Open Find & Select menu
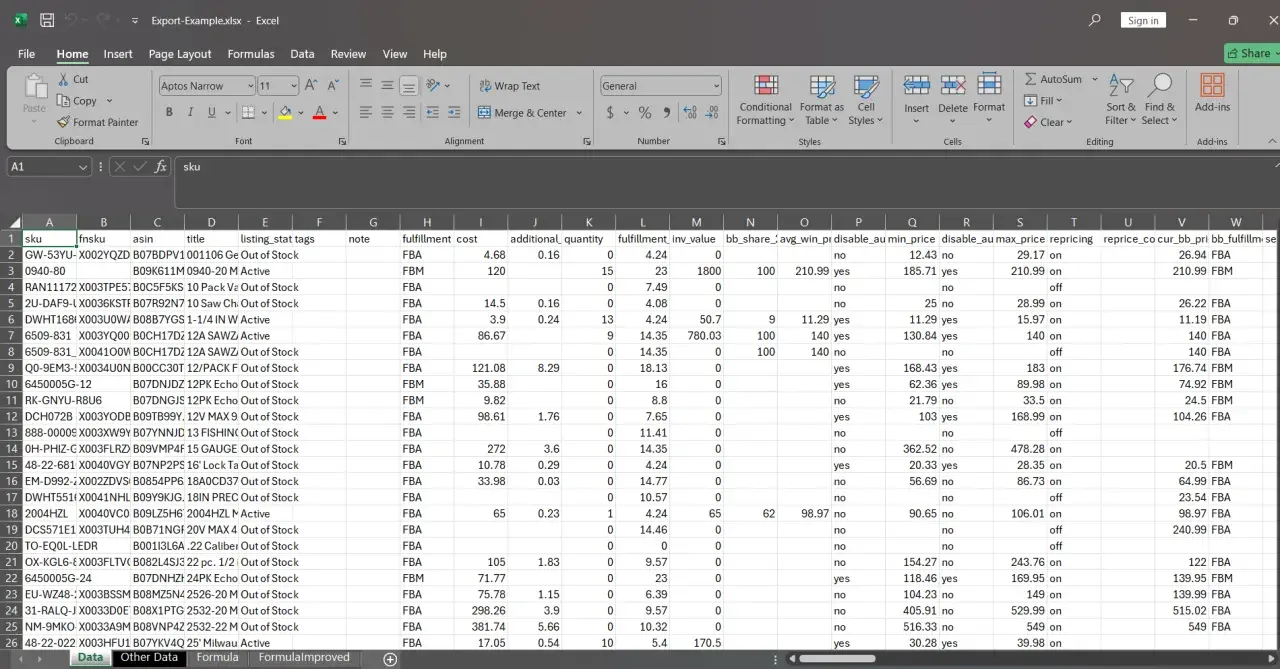This screenshot has width=1280, height=669. [1160, 100]
